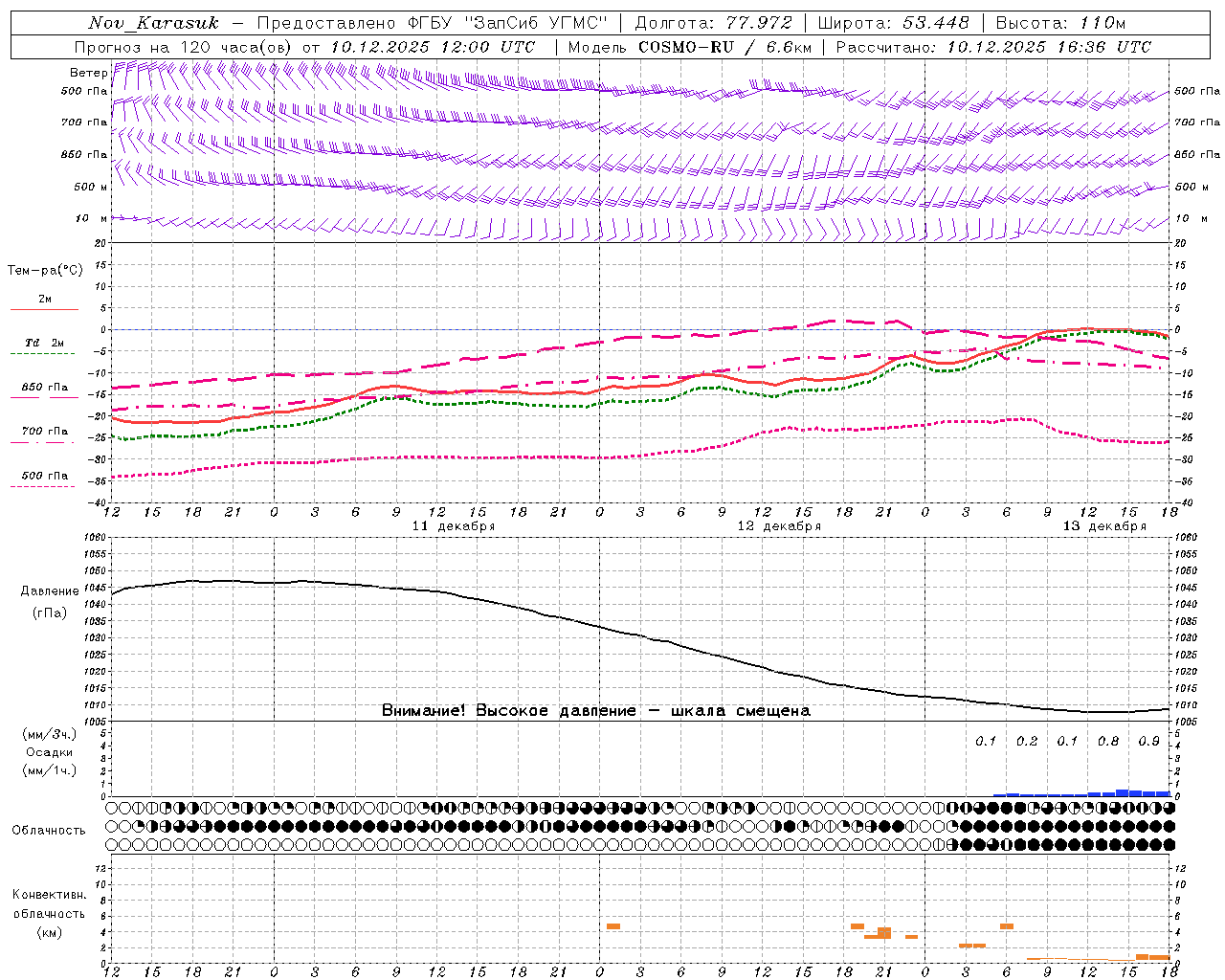Click the Nov_Karasuk station title

[x=153, y=23]
